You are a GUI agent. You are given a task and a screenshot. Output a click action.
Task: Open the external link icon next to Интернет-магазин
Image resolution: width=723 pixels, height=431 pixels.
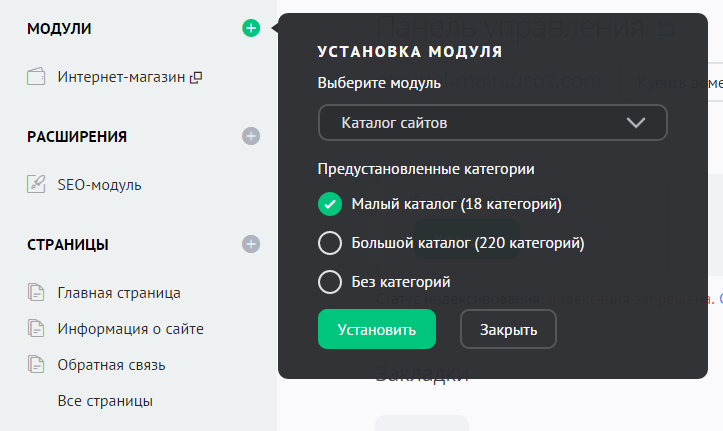(196, 77)
